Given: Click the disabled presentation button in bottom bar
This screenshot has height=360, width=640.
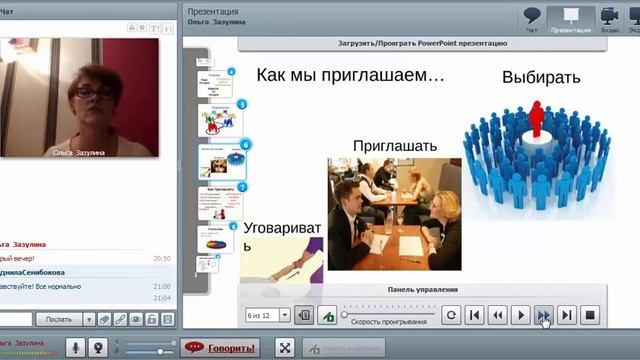Looking at the screenshot, I should 344,348.
